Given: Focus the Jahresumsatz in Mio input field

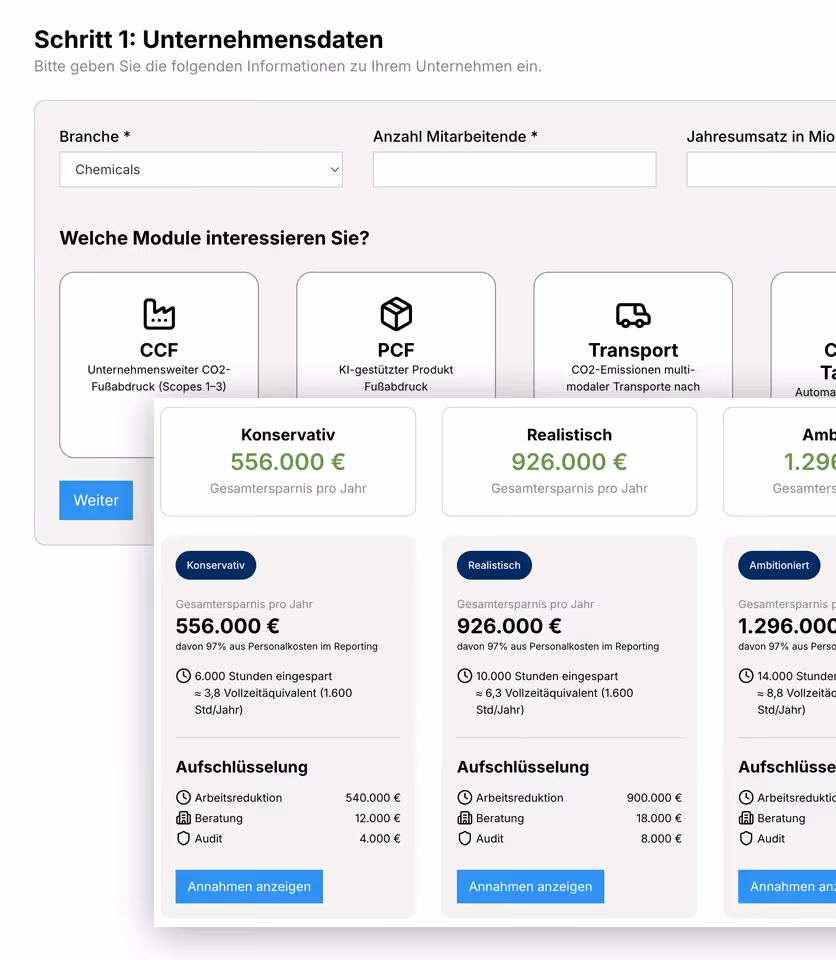Looking at the screenshot, I should pos(761,170).
